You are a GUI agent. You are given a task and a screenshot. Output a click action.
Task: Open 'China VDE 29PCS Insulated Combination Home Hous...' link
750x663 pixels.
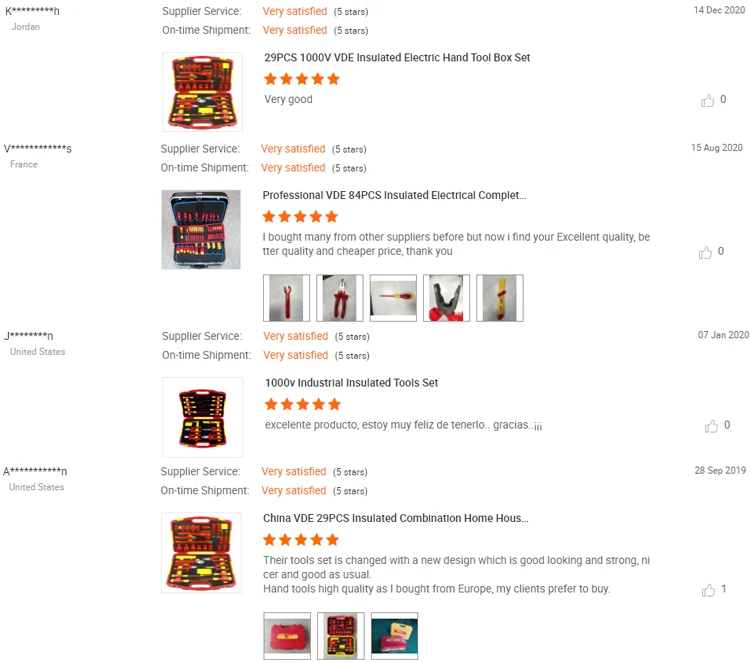click(396, 518)
